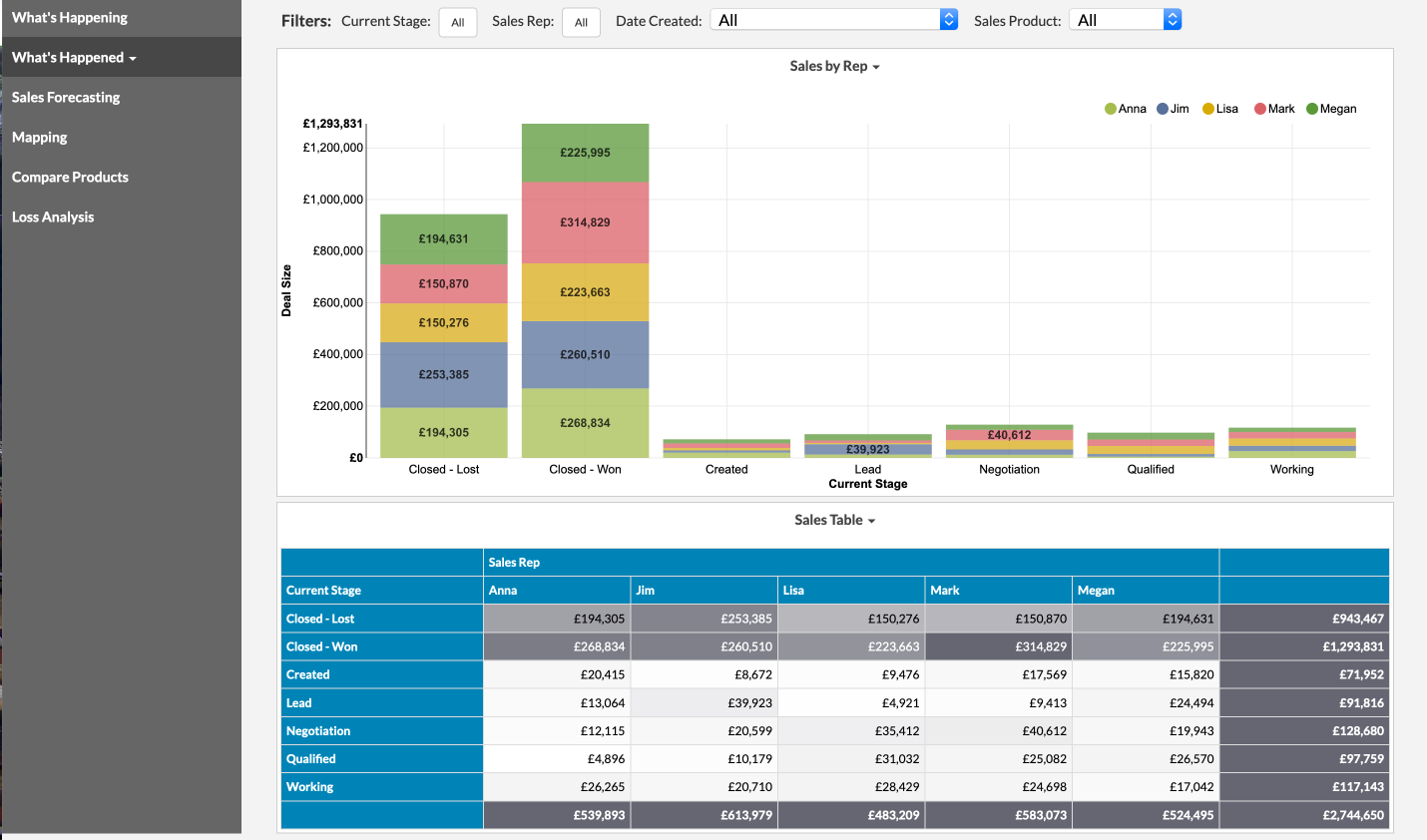The height and width of the screenshot is (840, 1427).
Task: Expand the Sales by Rep title menu
Action: click(834, 66)
